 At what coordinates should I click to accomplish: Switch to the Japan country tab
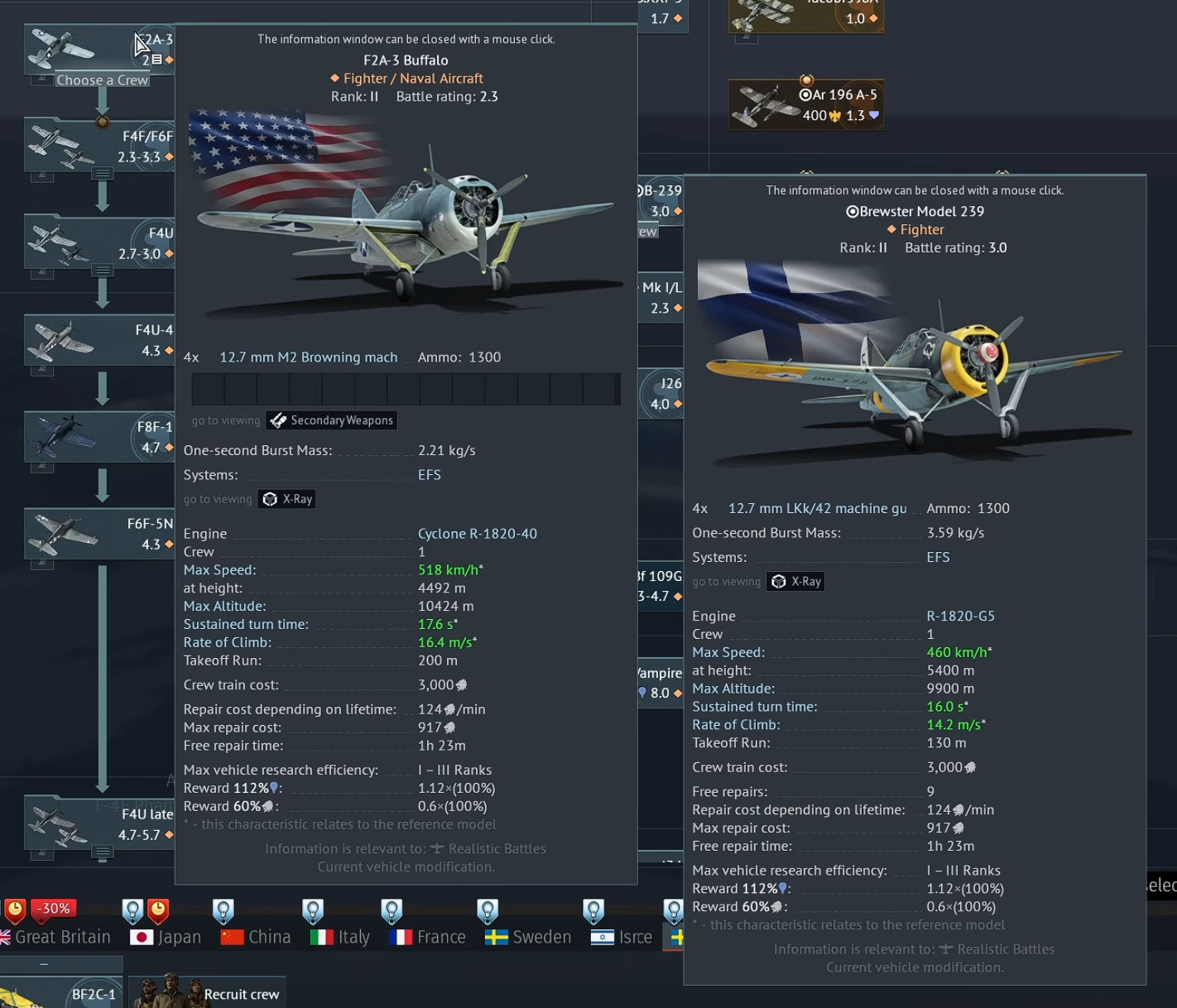click(166, 937)
